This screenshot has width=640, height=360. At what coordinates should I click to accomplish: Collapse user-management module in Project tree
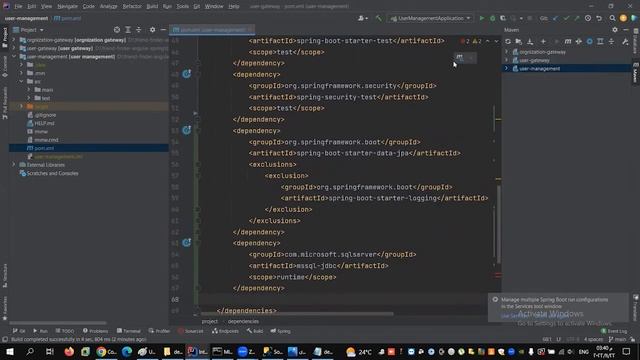[x=14, y=57]
